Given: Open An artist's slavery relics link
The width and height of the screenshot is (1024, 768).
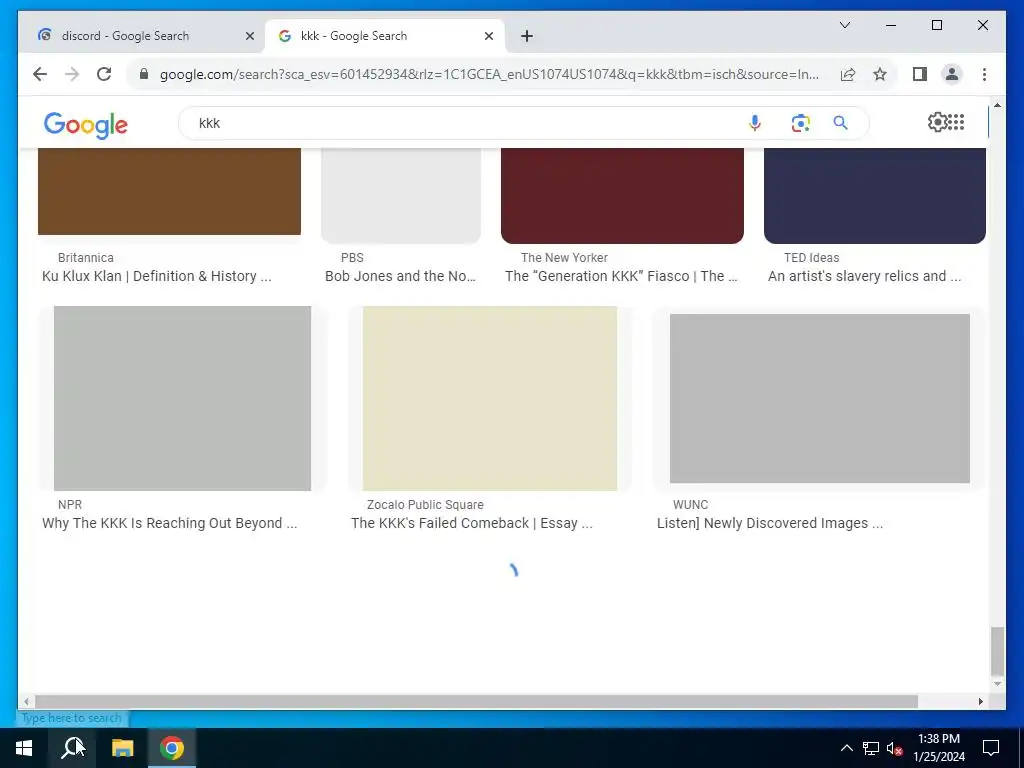Looking at the screenshot, I should click(x=865, y=276).
